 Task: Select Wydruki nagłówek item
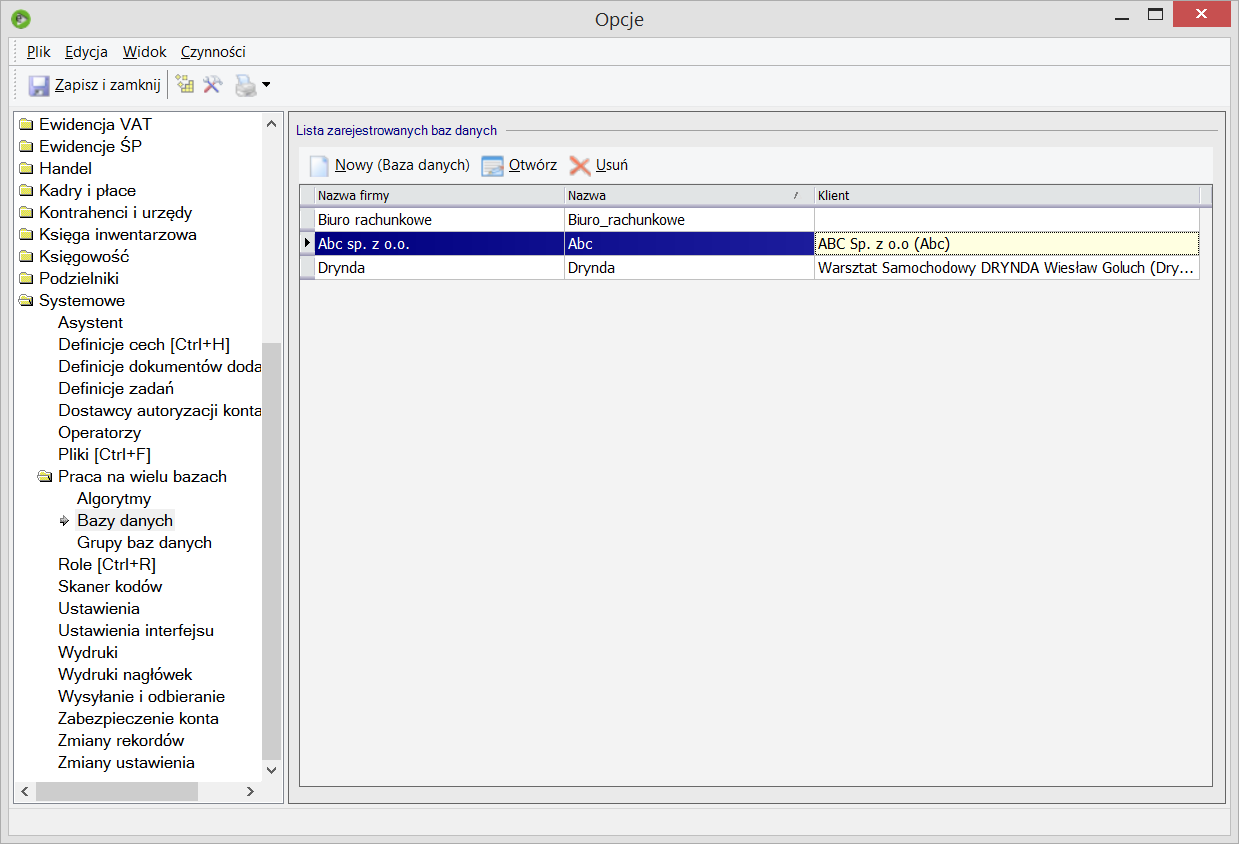pos(125,675)
